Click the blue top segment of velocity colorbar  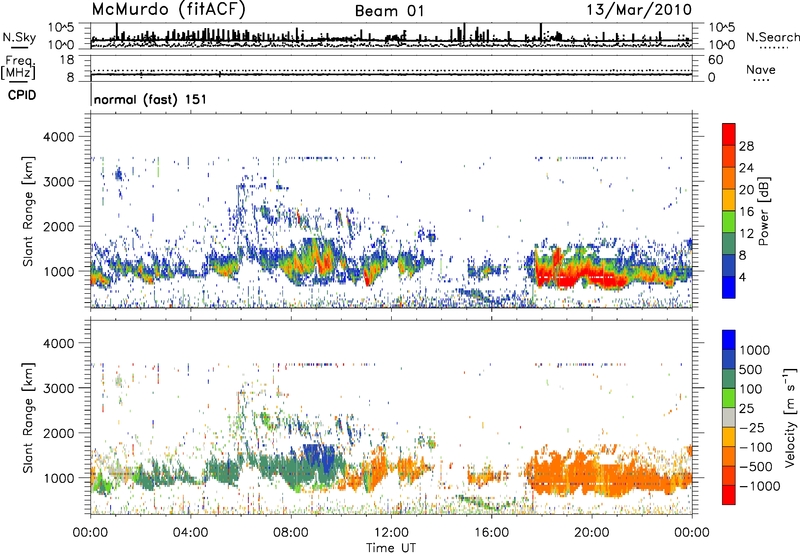click(x=729, y=339)
